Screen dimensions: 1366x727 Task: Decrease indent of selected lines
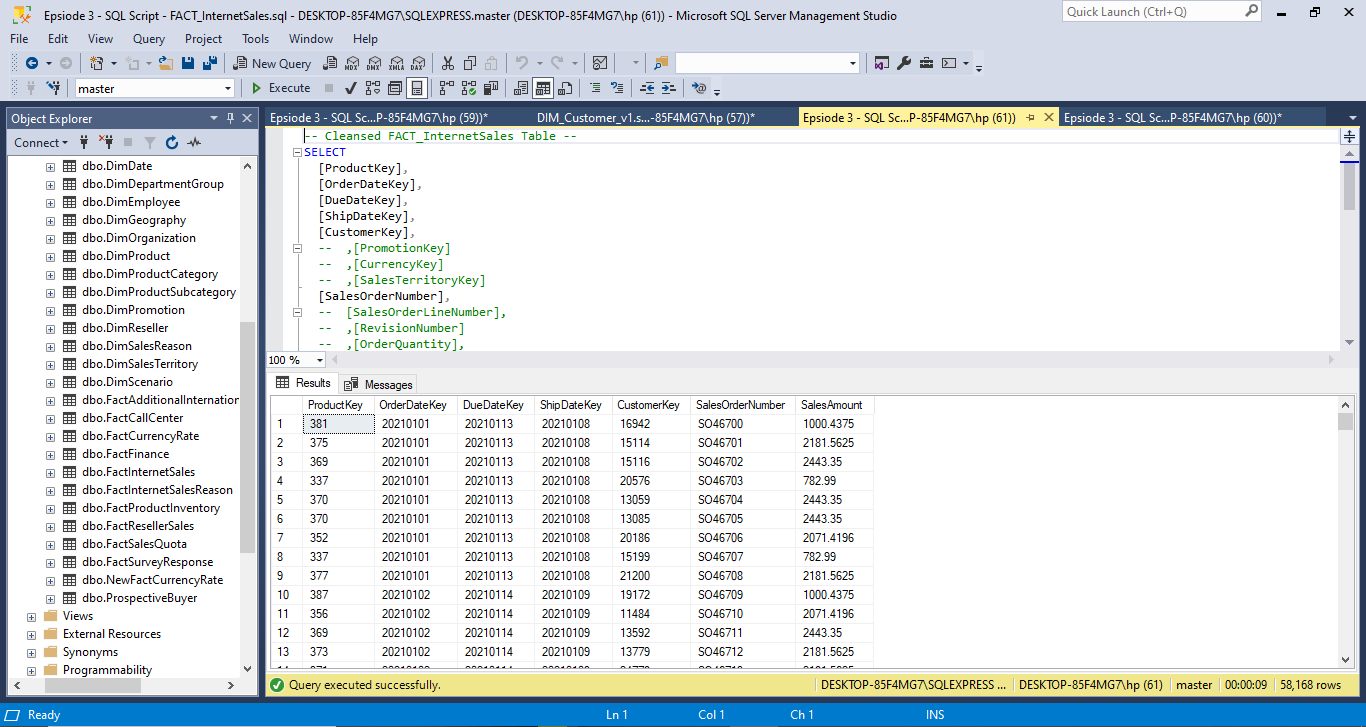(x=647, y=88)
